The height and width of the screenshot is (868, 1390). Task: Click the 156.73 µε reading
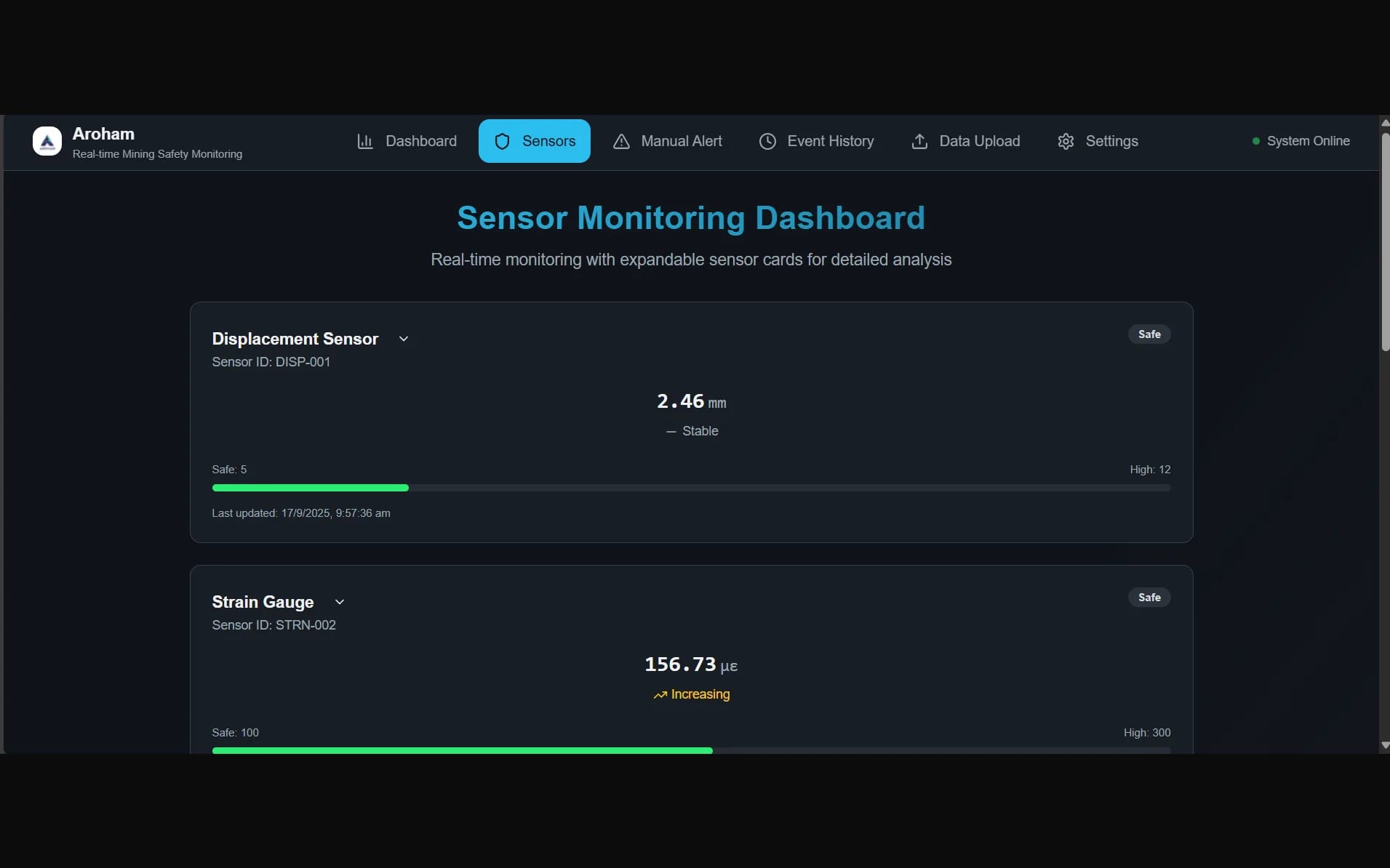coord(691,664)
